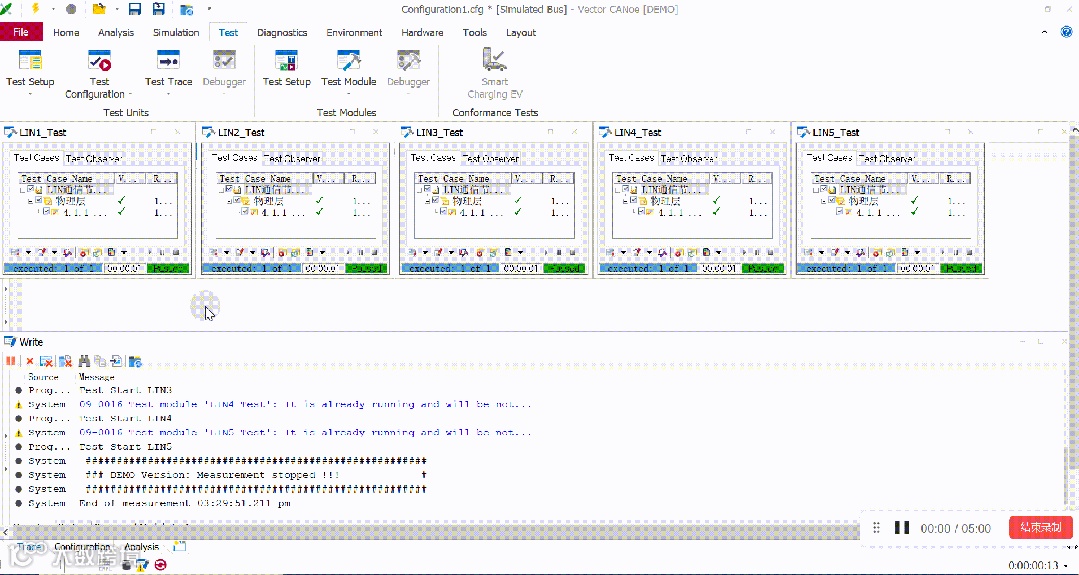
Task: Collapse the 物理层 node in LIN1_Test
Action: click(30, 201)
